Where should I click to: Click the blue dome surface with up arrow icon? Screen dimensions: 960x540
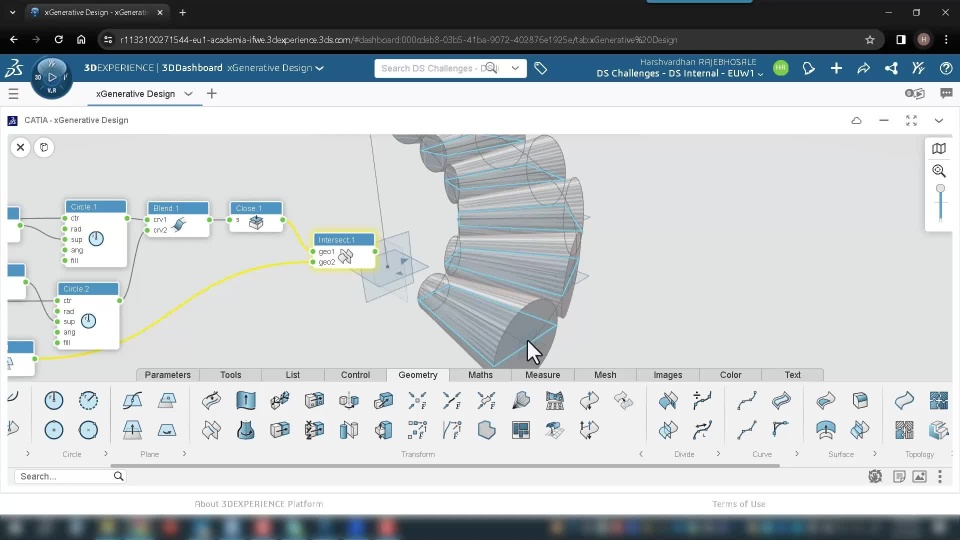tap(826, 430)
